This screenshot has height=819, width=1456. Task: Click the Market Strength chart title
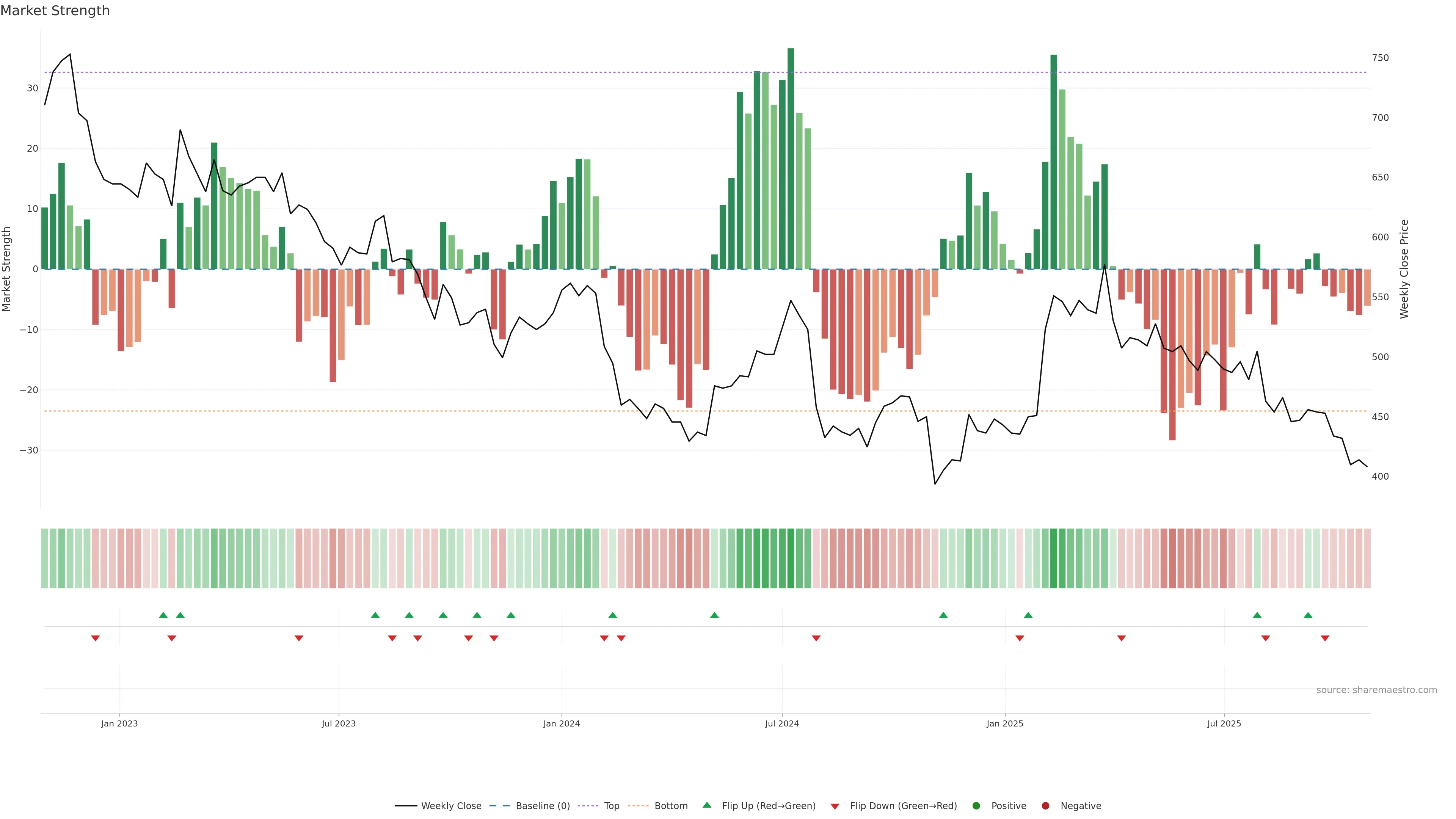55,11
